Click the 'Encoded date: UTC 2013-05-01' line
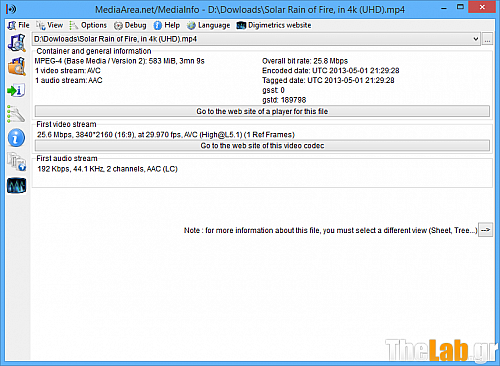Screen dimensions: 500x366 331,71
